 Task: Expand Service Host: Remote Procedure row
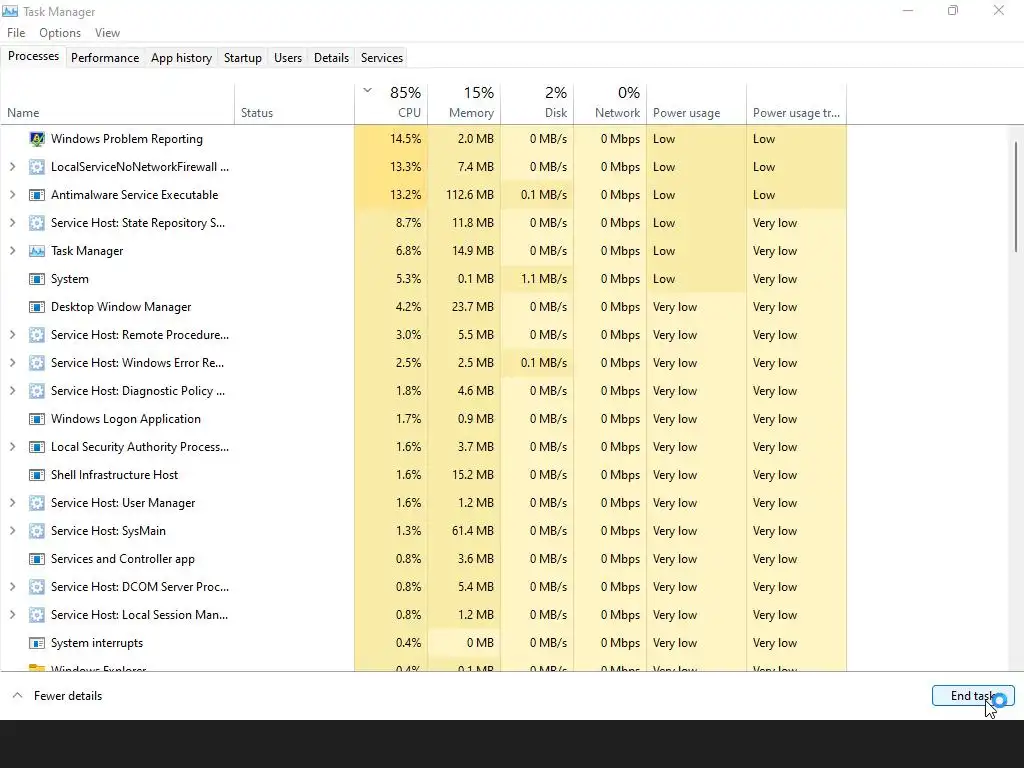[12, 335]
